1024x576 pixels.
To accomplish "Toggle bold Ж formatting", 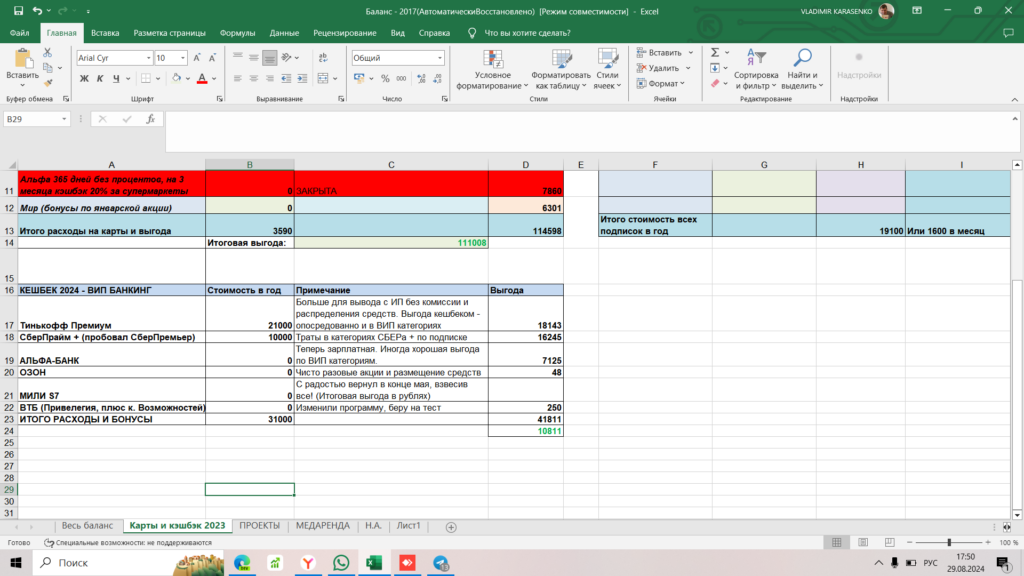I will pyautogui.click(x=84, y=78).
